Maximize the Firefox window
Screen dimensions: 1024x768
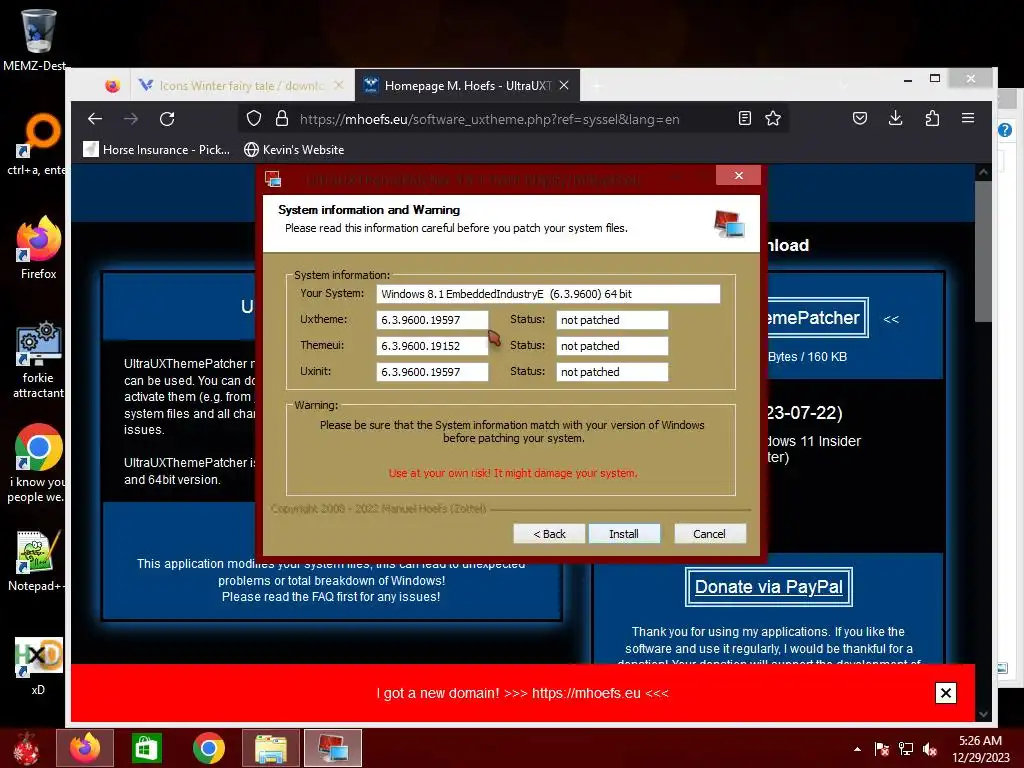(935, 78)
